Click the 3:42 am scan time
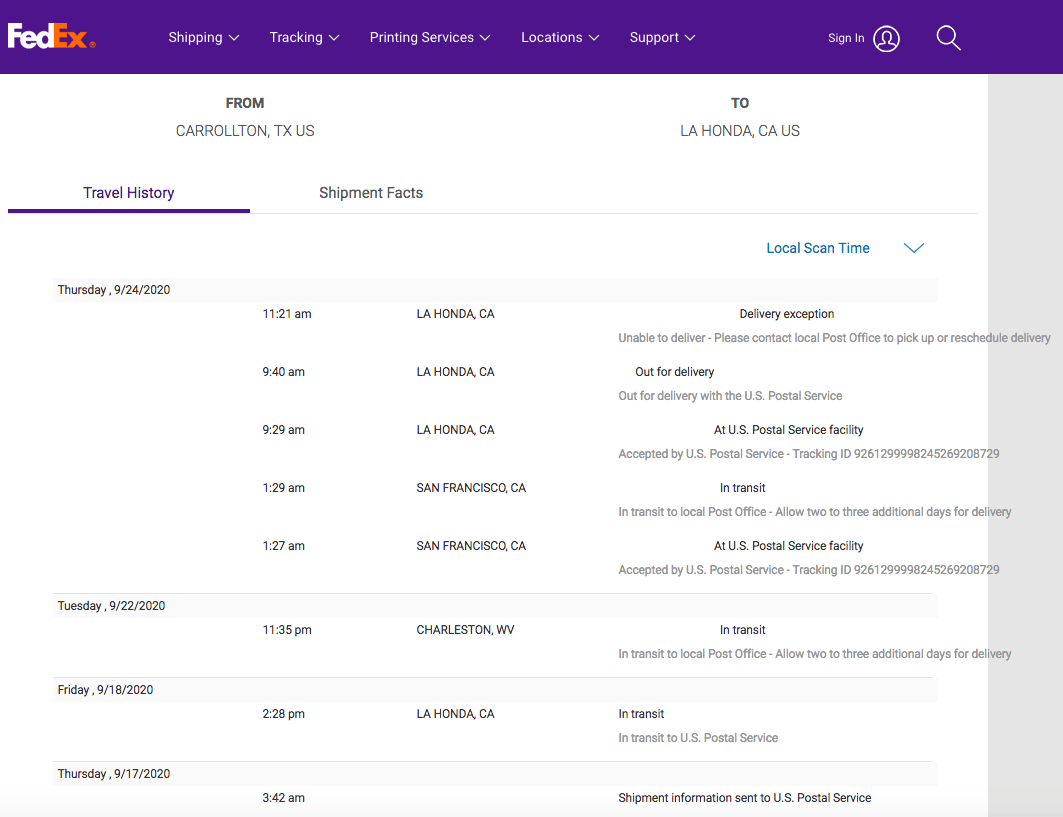 [x=283, y=798]
